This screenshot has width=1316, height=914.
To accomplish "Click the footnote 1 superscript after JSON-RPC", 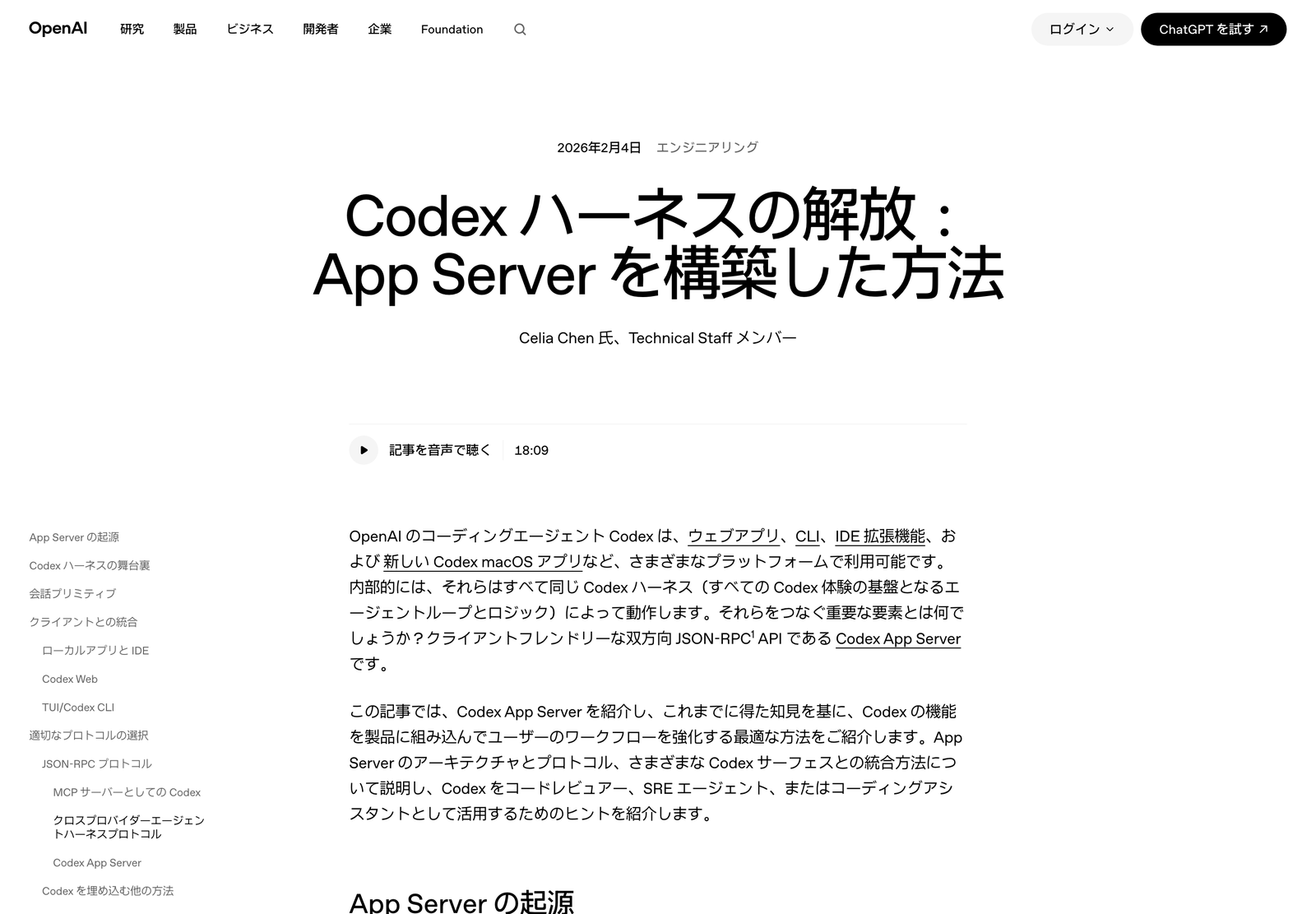I will 752,633.
